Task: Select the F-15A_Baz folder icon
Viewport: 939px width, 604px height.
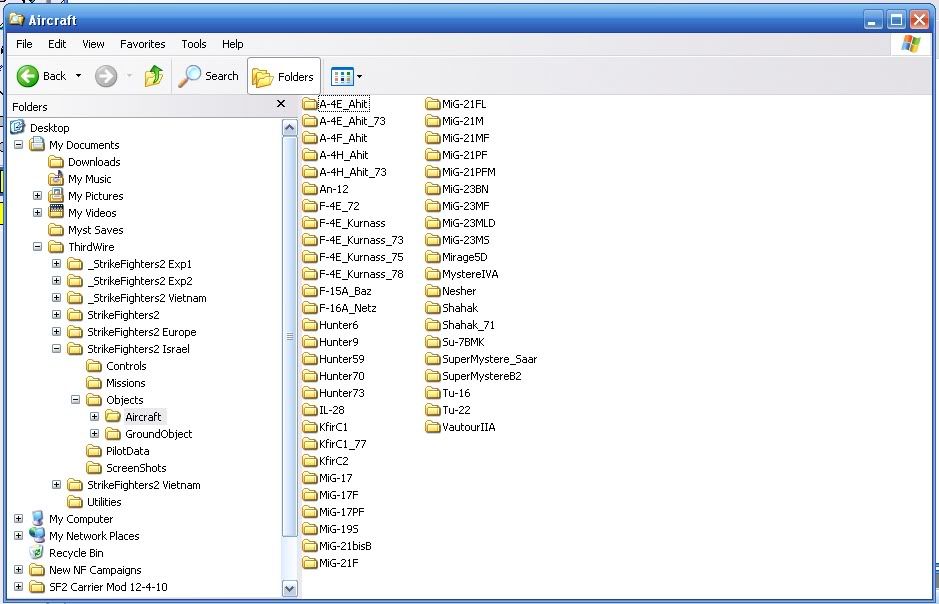Action: [310, 291]
